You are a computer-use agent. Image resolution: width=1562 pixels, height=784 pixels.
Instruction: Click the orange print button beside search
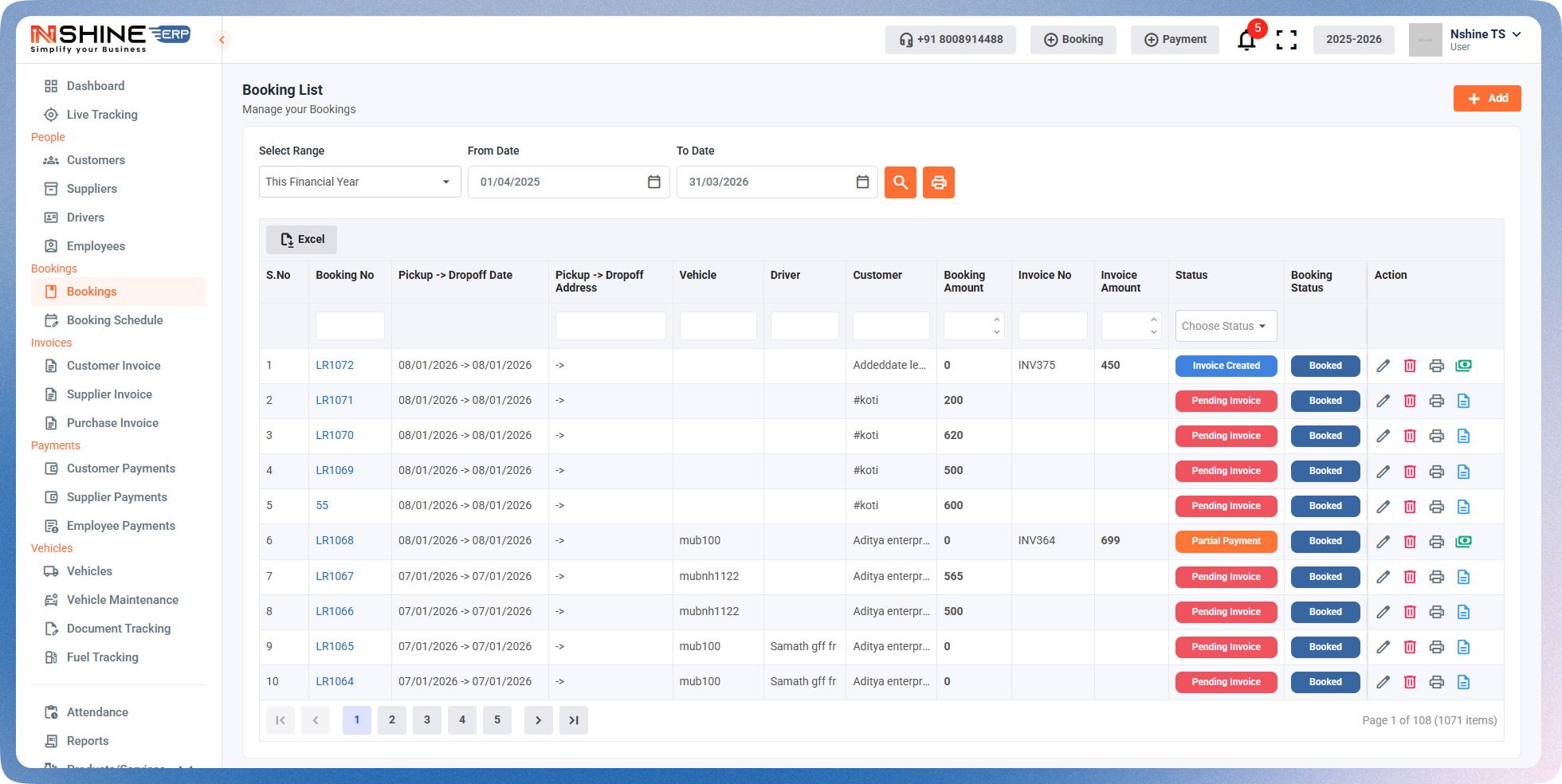pyautogui.click(x=939, y=182)
